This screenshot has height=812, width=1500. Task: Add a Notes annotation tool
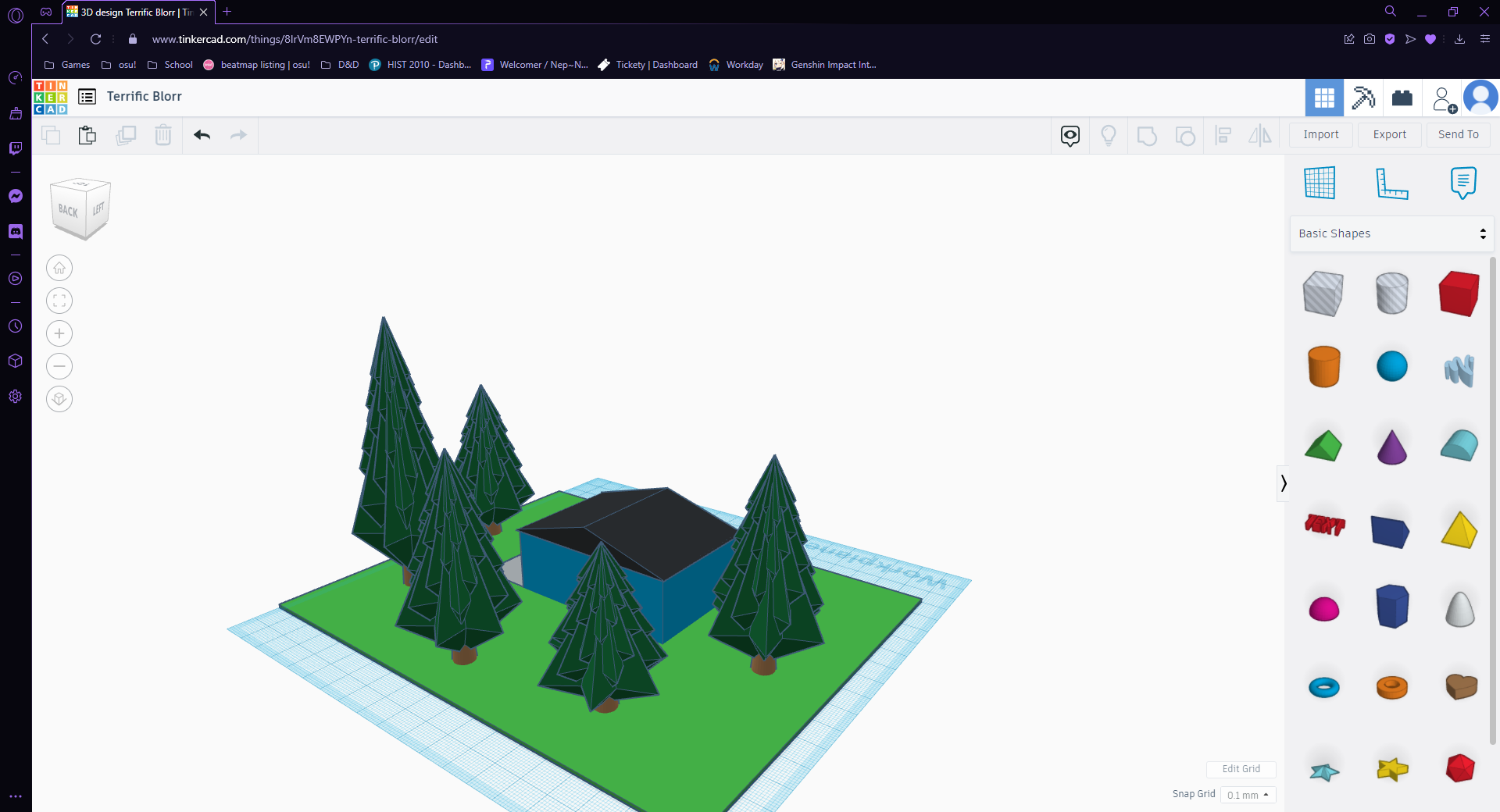(x=1463, y=183)
